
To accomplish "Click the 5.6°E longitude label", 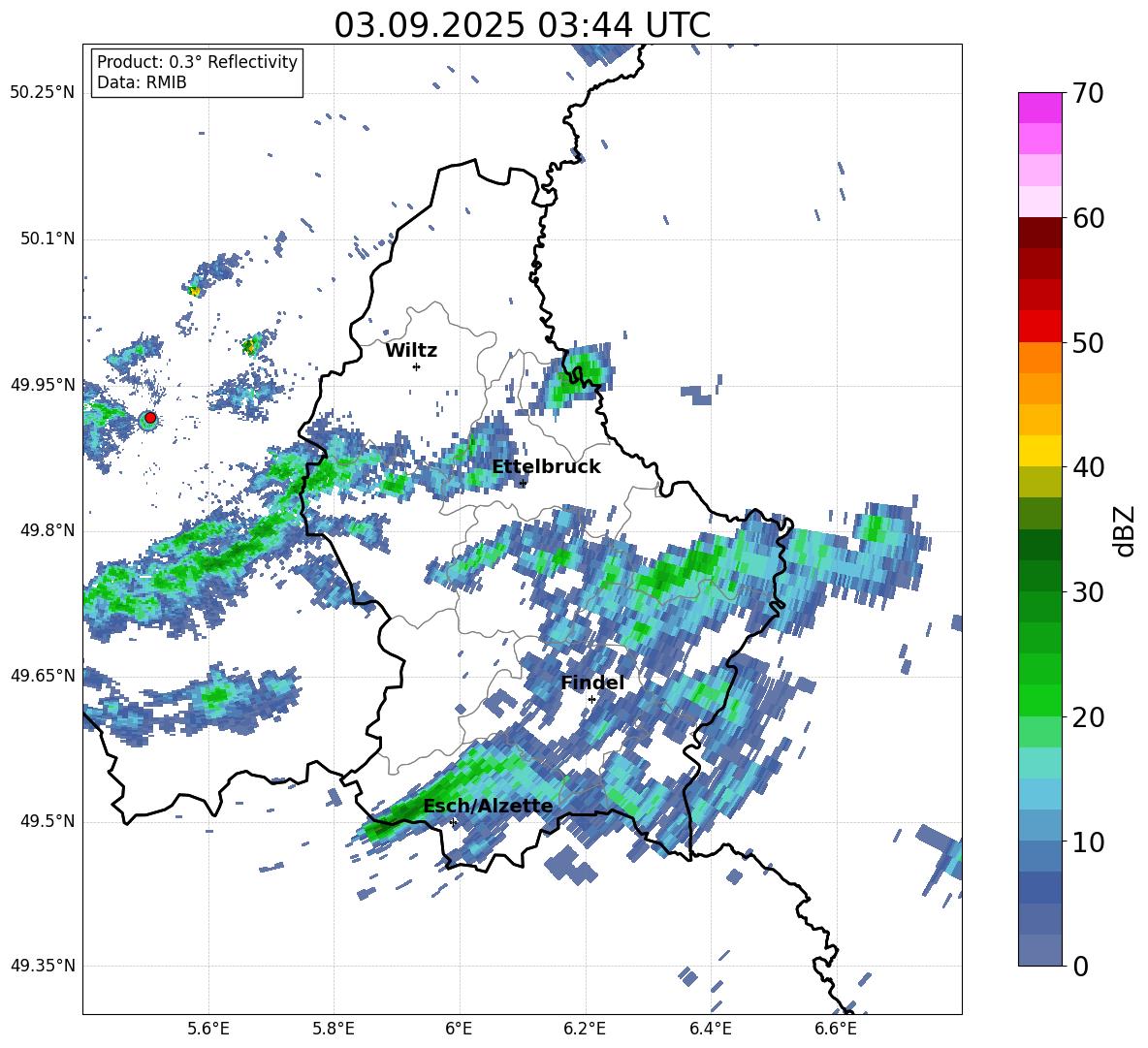I will coord(208,1029).
